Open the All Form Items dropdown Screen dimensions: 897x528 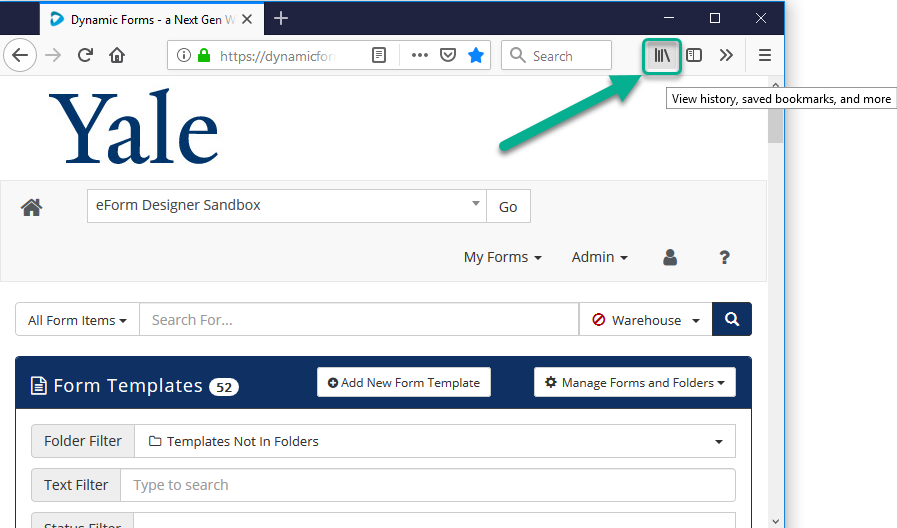coord(77,320)
